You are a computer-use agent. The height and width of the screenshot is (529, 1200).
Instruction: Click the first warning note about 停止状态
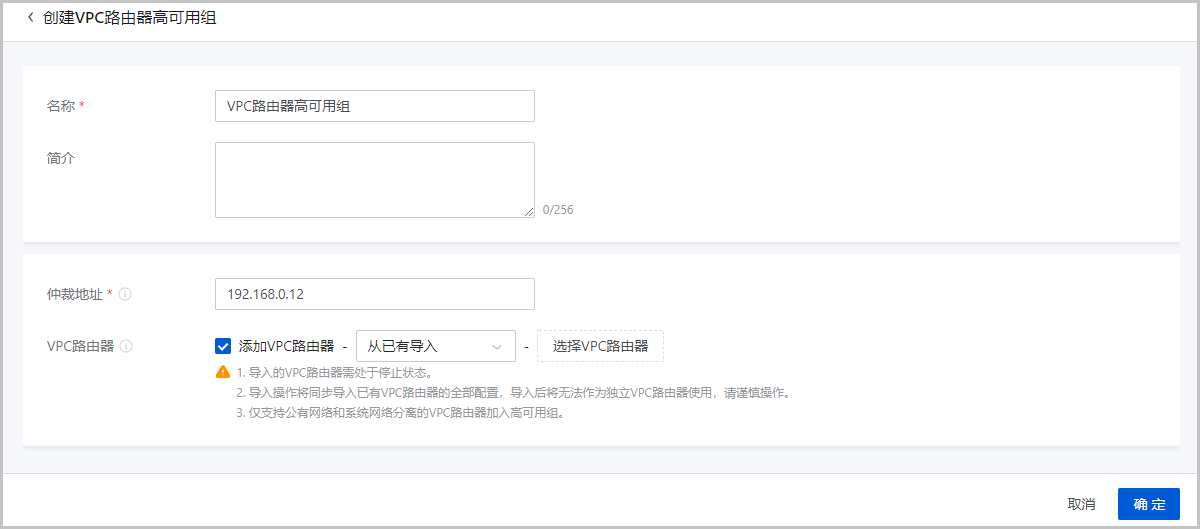click(334, 372)
